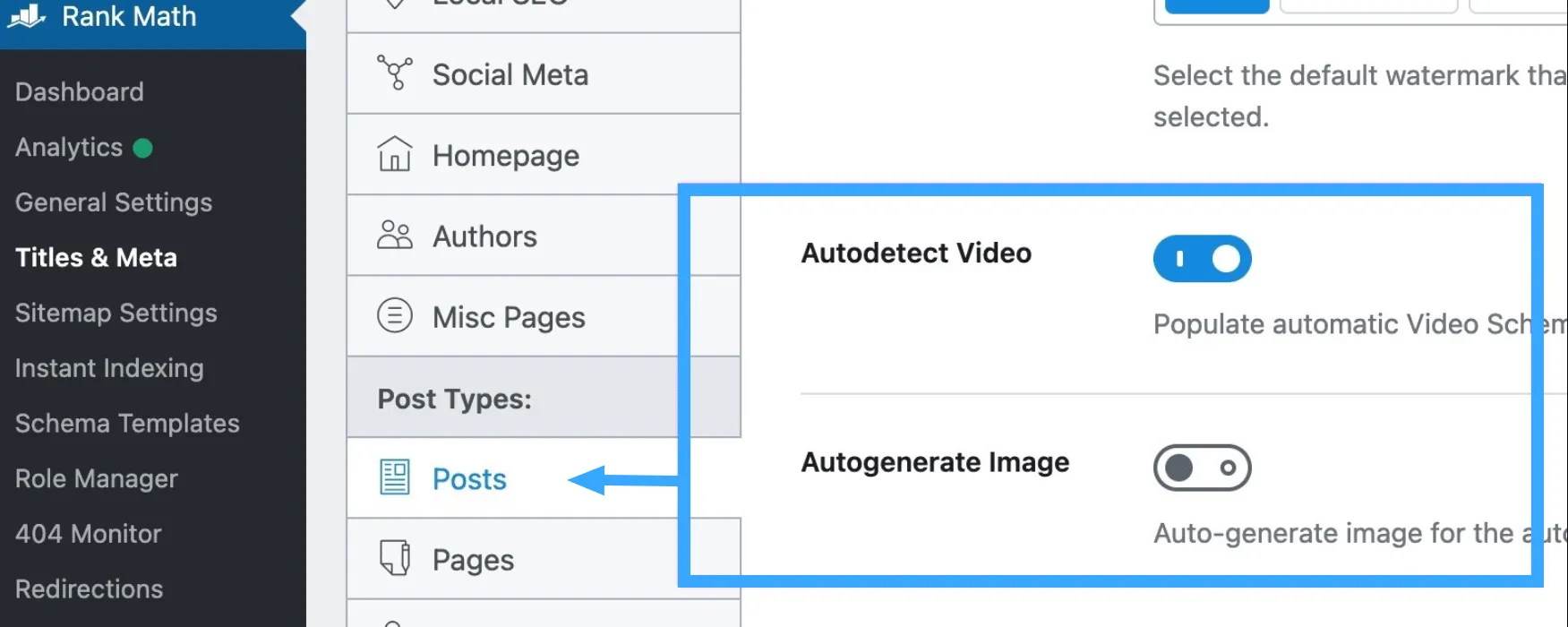Open the 404 Monitor link

point(89,534)
